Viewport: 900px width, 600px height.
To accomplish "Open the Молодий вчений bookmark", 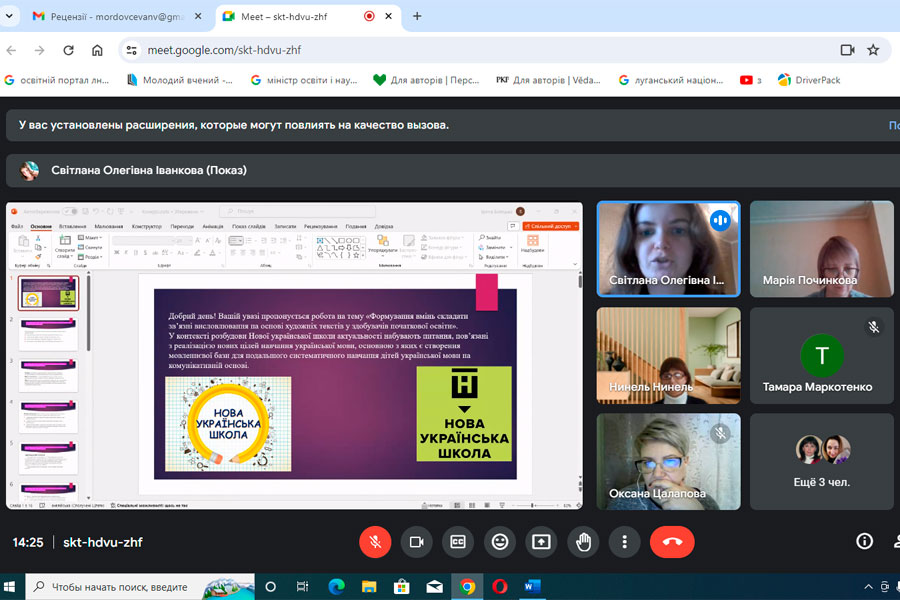I will click(x=180, y=80).
